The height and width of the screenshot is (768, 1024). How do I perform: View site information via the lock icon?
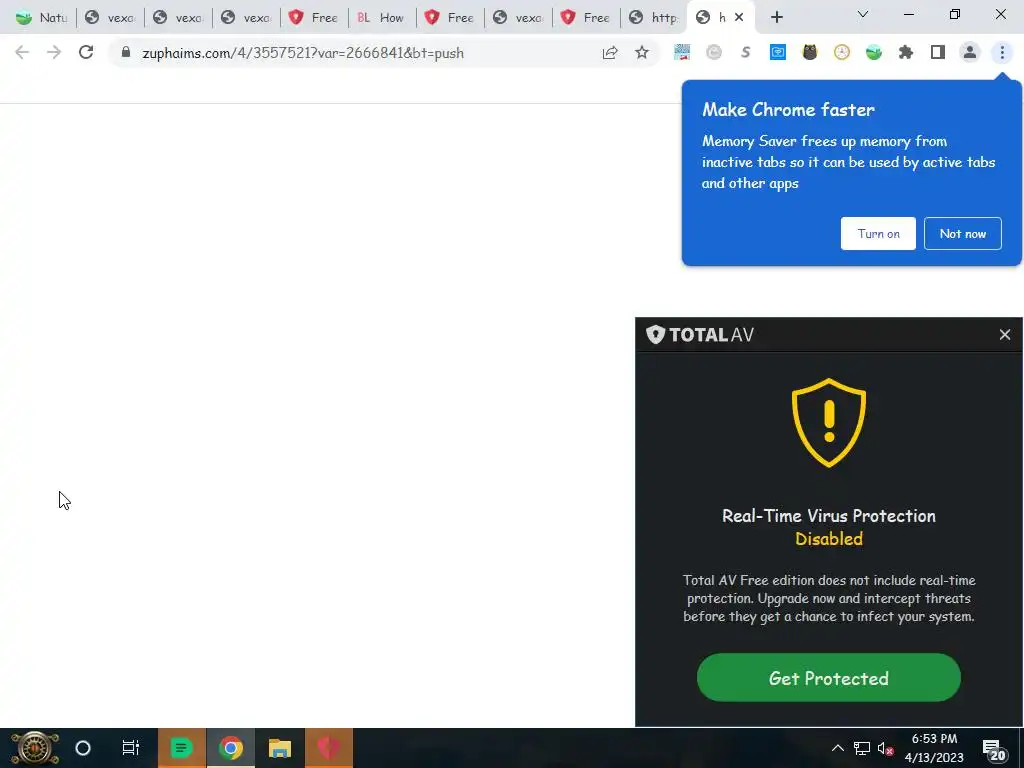point(126,52)
